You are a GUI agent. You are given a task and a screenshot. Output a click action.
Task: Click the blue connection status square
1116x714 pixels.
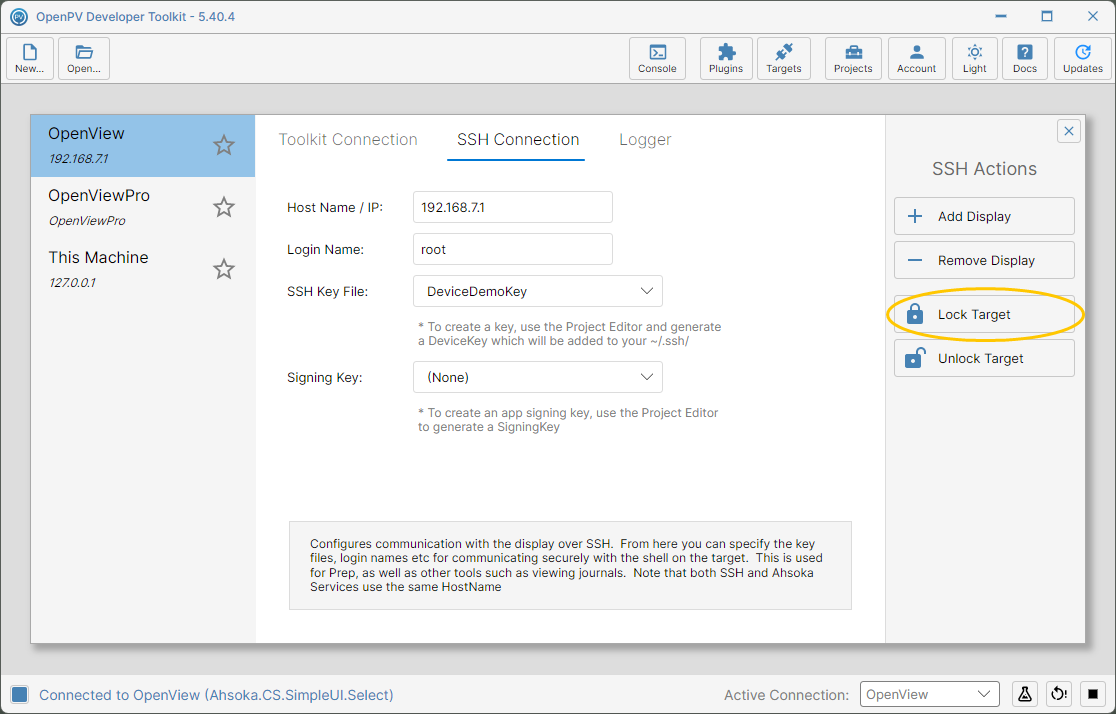(20, 695)
